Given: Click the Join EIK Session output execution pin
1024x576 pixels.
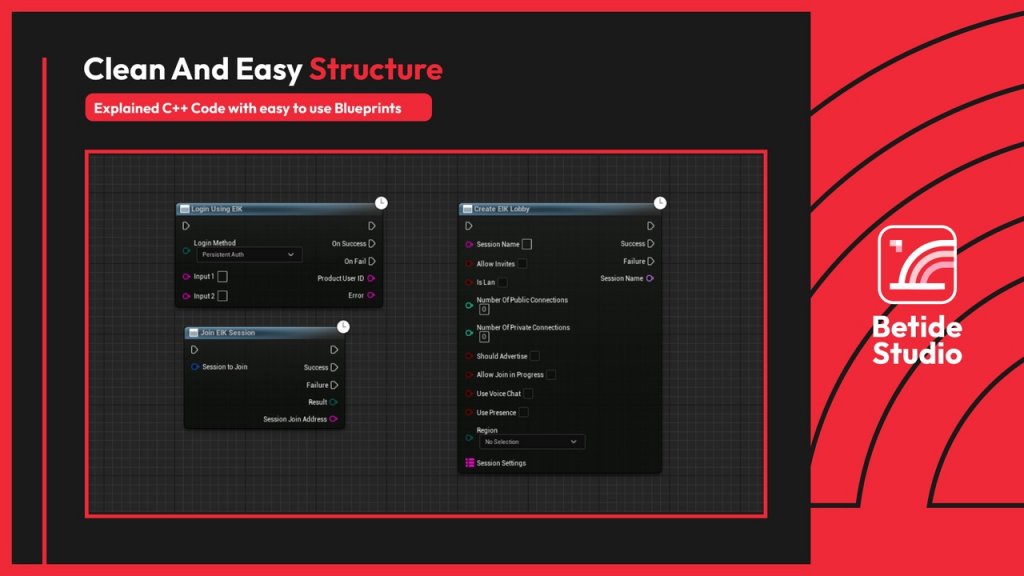Looking at the screenshot, I should (x=334, y=350).
